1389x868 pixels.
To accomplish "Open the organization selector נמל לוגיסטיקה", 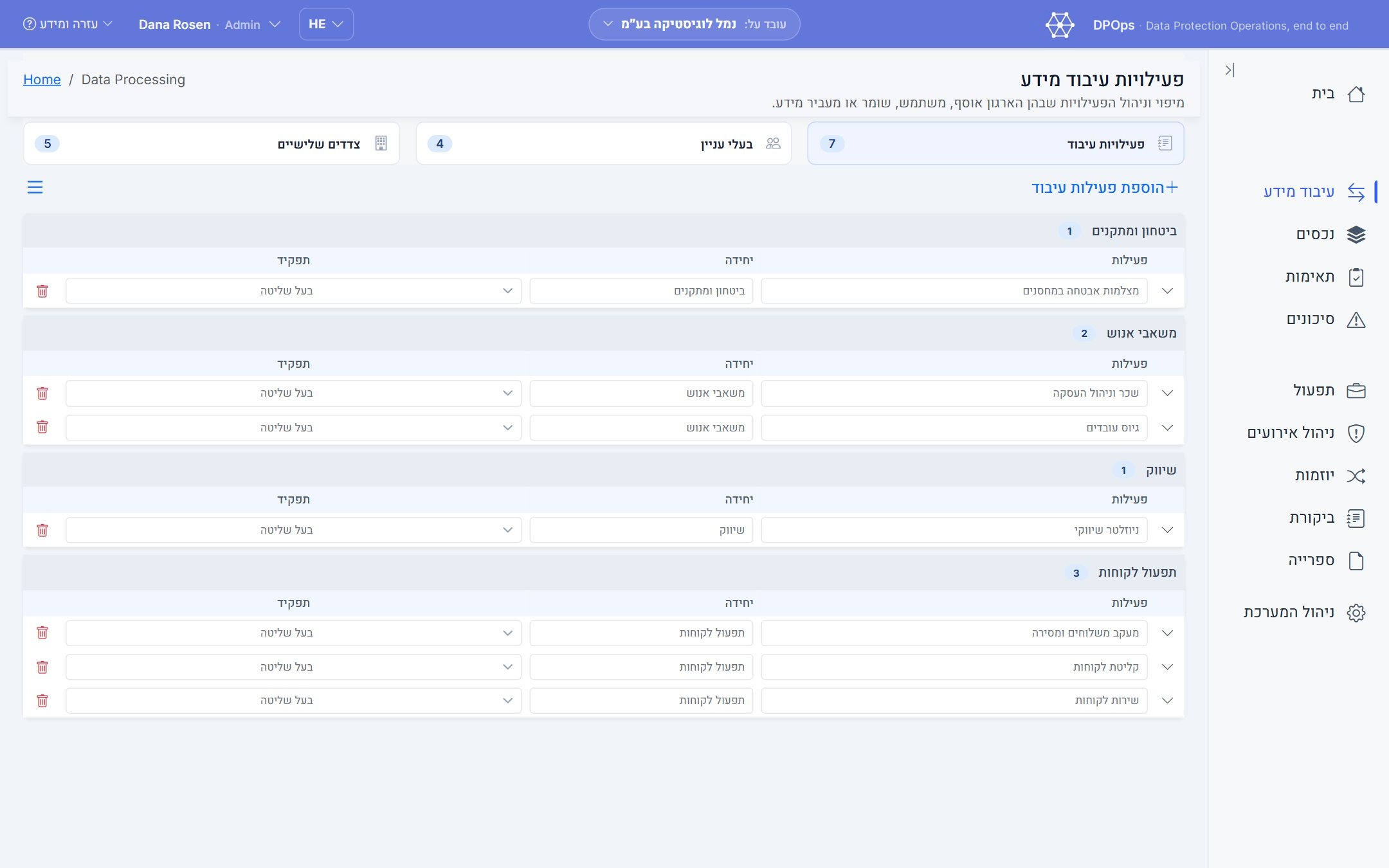I will click(694, 24).
